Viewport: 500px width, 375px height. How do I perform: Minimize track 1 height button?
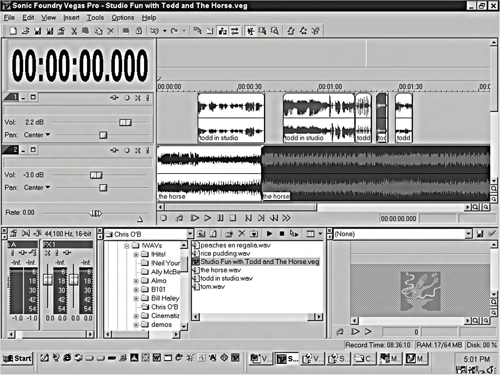23,97
